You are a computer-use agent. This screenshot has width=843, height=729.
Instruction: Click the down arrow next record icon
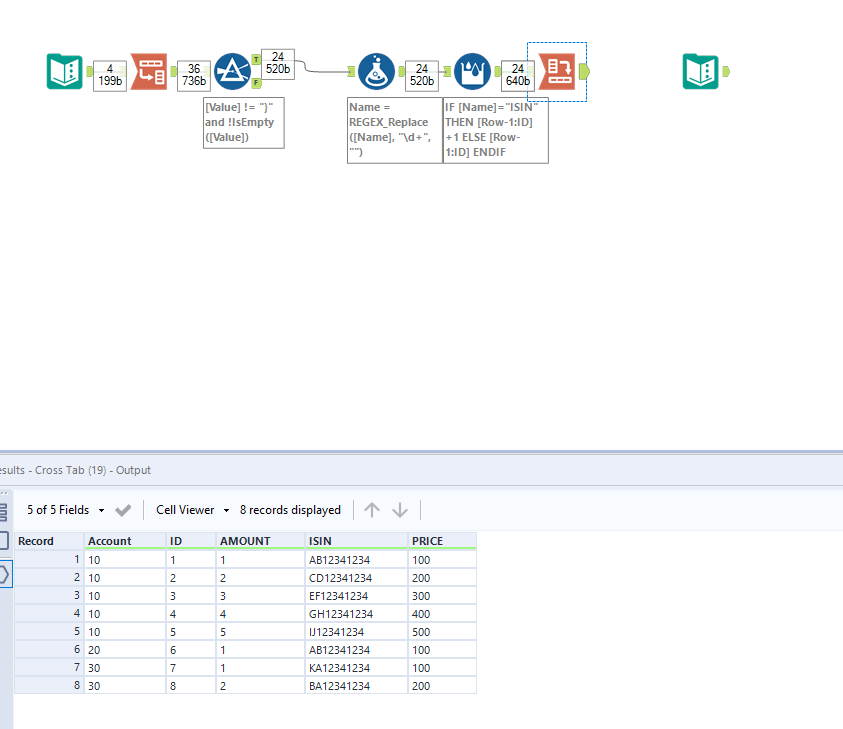point(400,510)
